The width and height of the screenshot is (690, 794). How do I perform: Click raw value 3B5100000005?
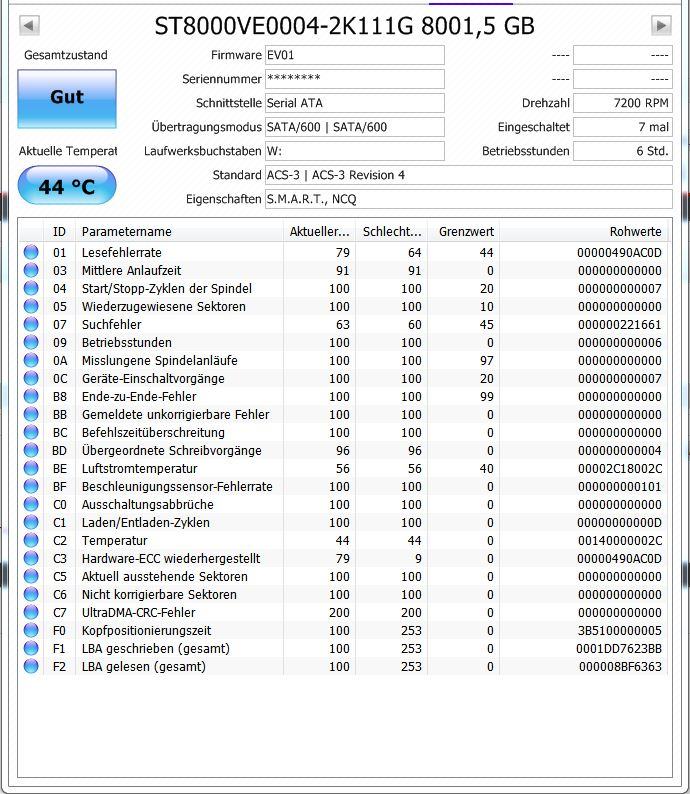(620, 630)
